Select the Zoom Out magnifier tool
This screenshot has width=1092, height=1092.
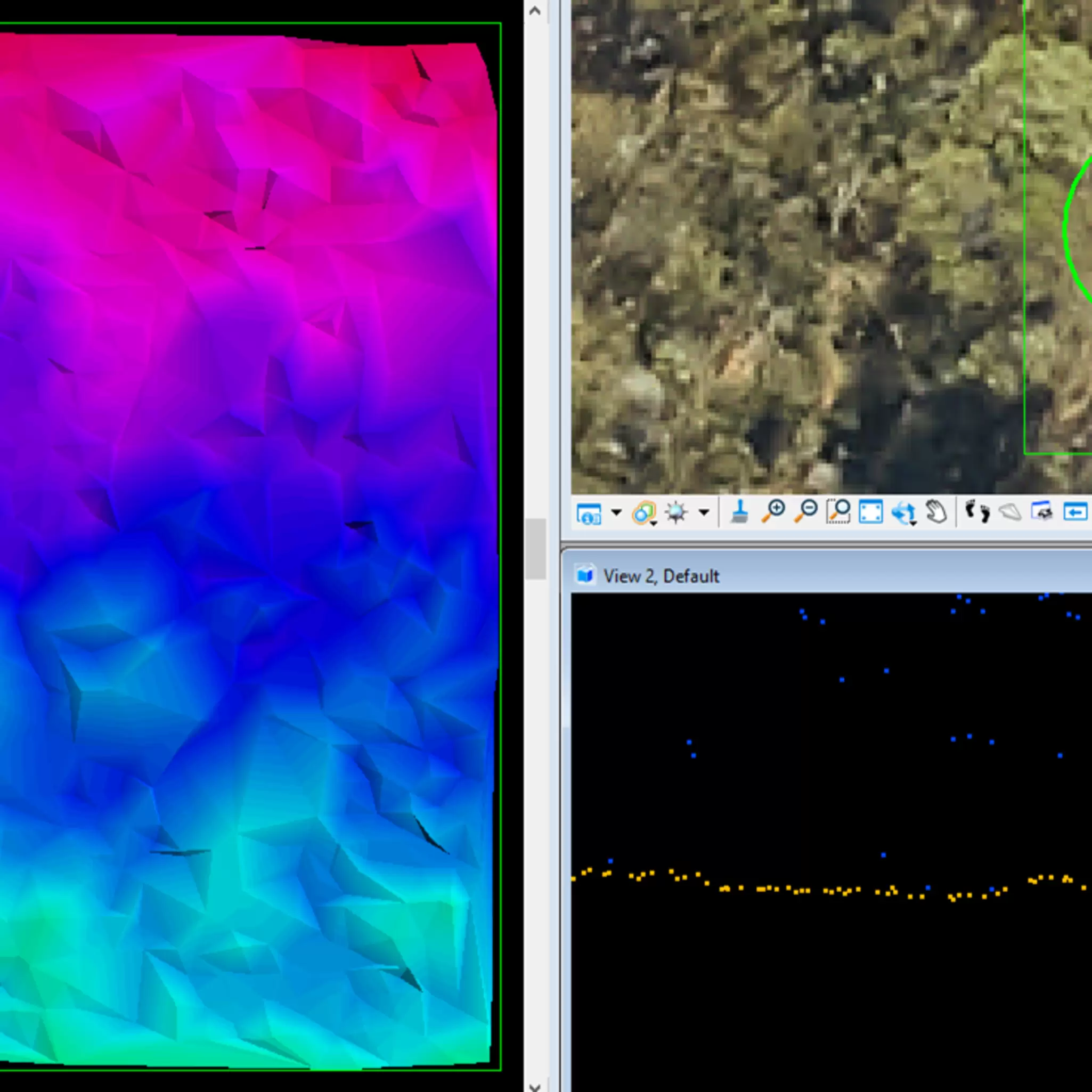[x=805, y=512]
